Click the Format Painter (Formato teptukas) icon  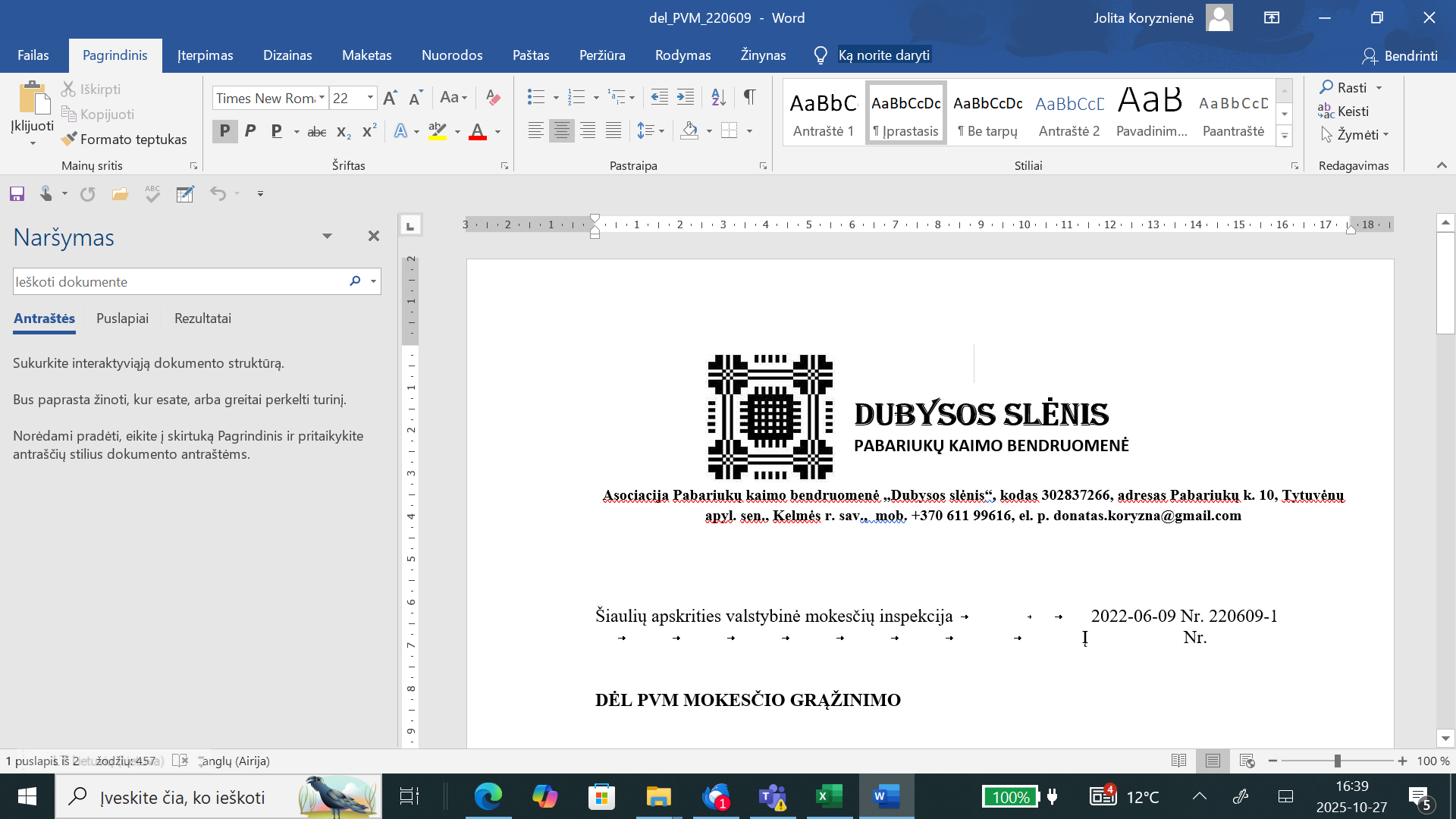[x=70, y=139]
